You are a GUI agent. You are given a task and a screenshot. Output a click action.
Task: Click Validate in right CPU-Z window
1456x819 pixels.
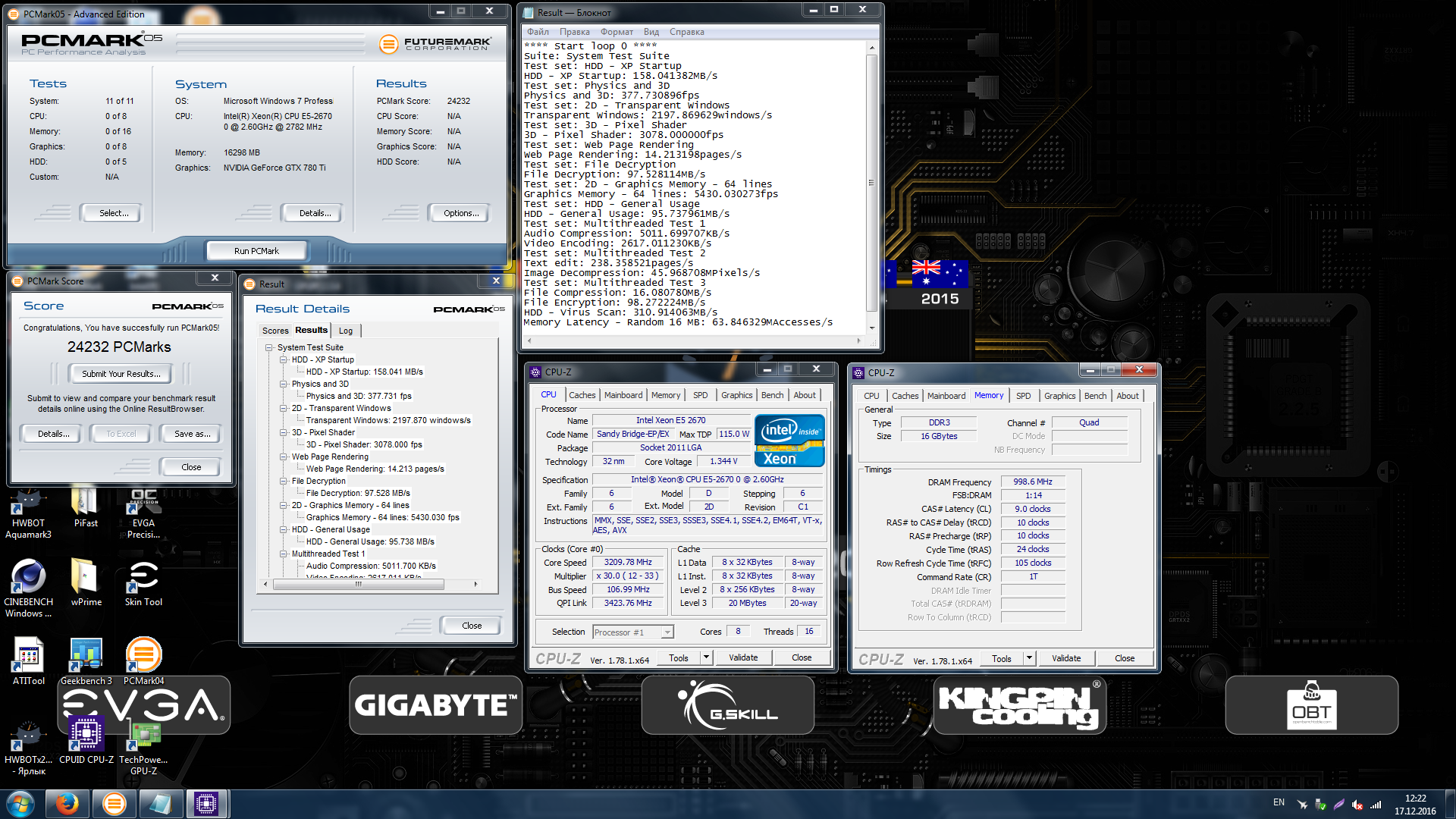pyautogui.click(x=1066, y=658)
